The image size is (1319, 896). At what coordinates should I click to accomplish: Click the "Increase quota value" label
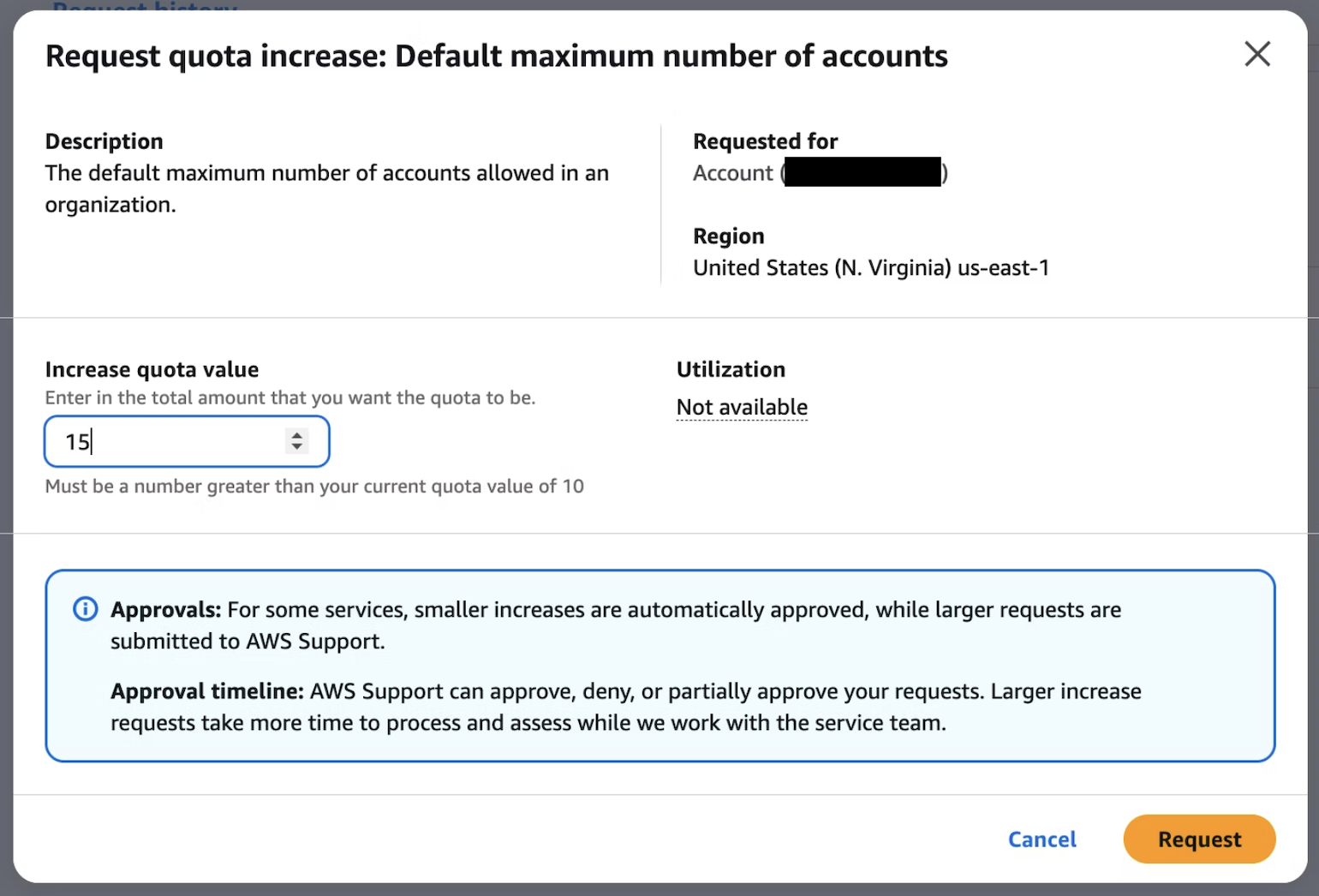[152, 370]
